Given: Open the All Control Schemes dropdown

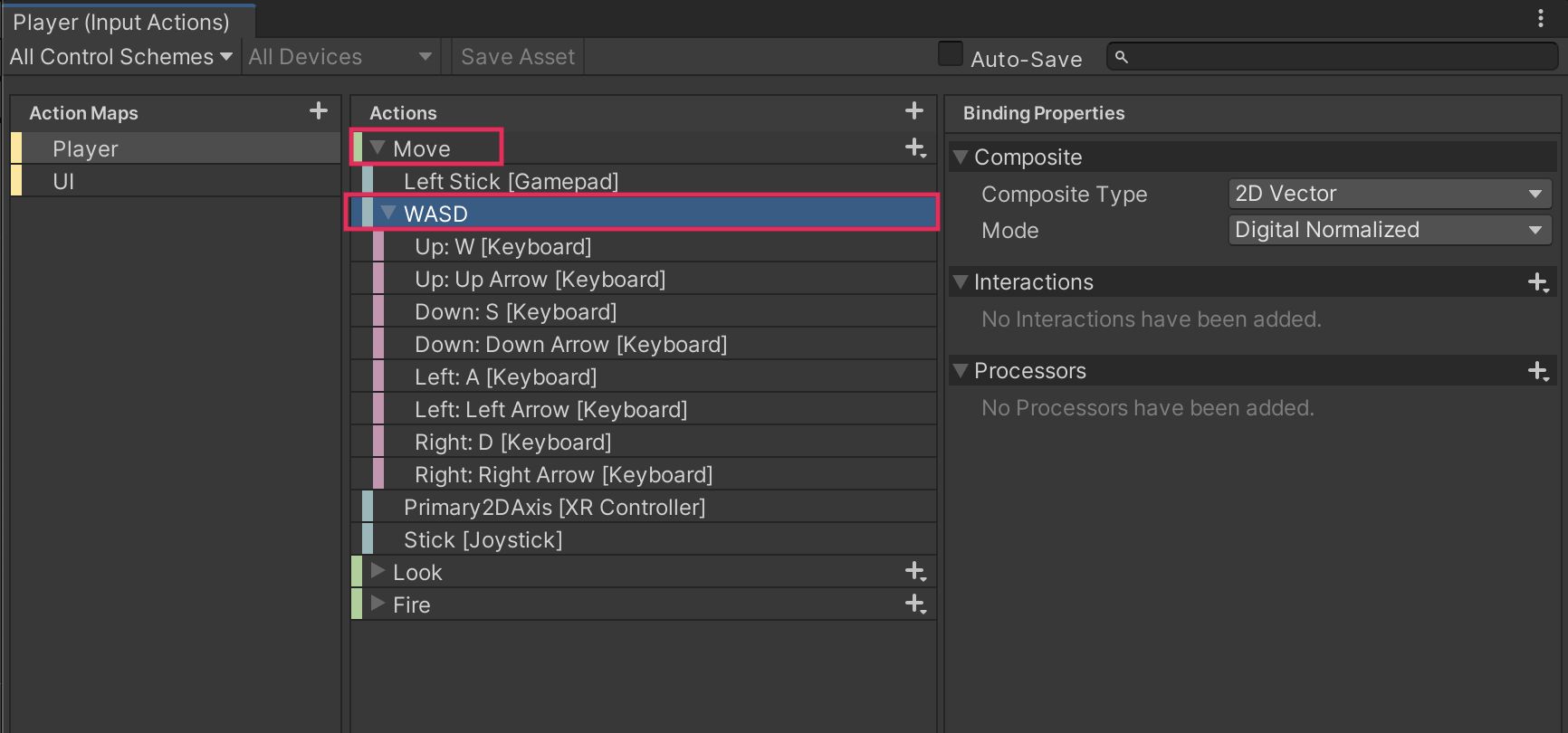Looking at the screenshot, I should [x=120, y=57].
